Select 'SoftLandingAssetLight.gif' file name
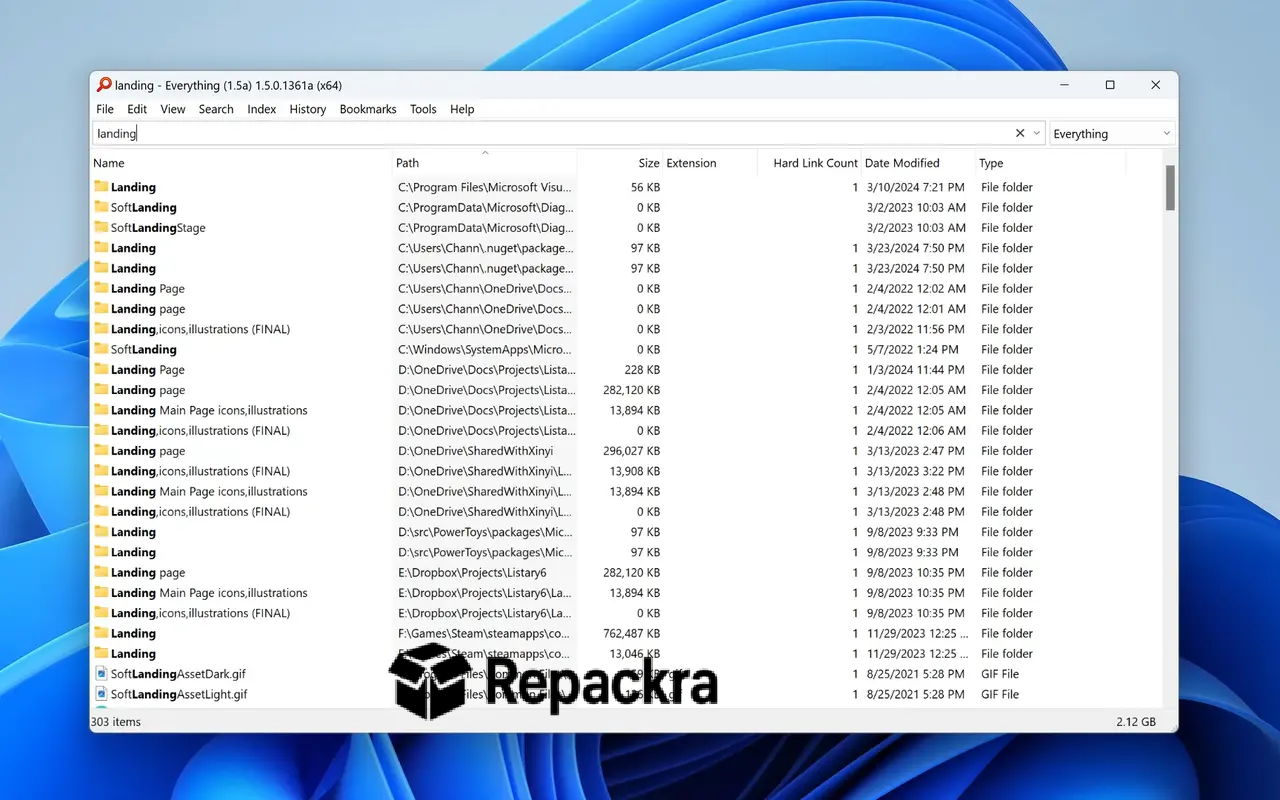Image resolution: width=1280 pixels, height=800 pixels. coord(179,694)
